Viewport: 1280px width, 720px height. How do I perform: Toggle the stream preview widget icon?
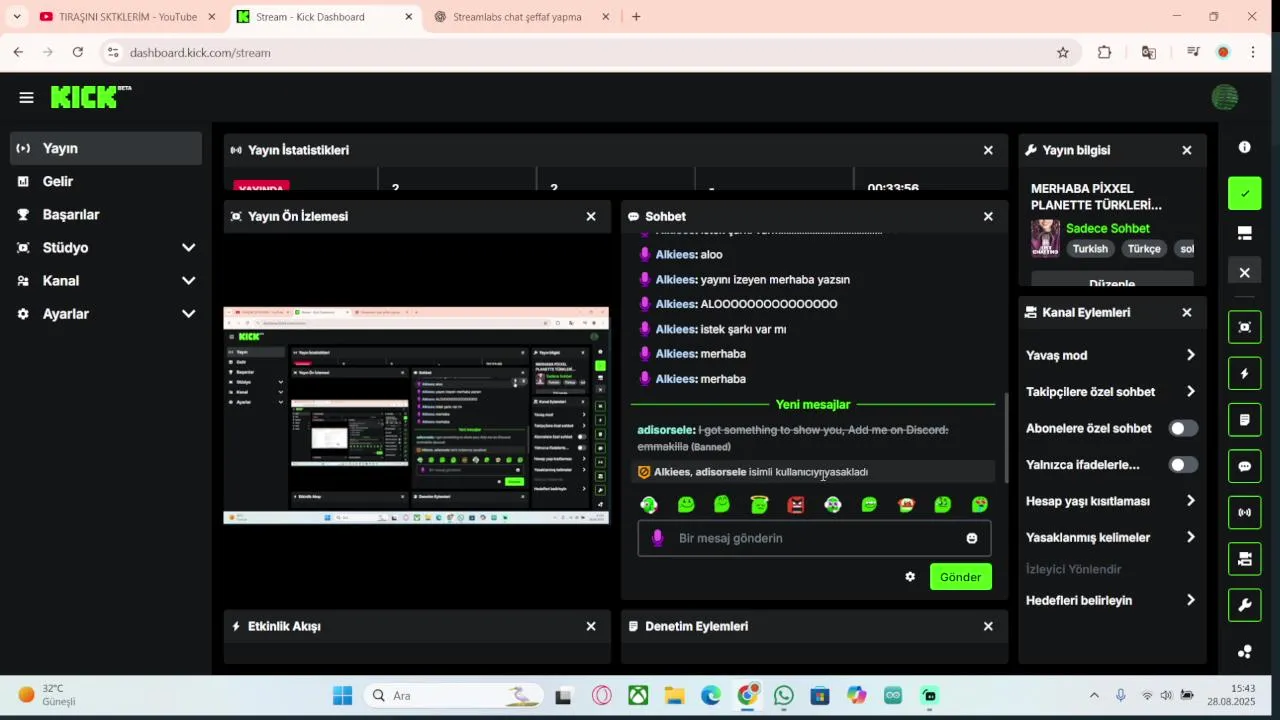point(1244,327)
